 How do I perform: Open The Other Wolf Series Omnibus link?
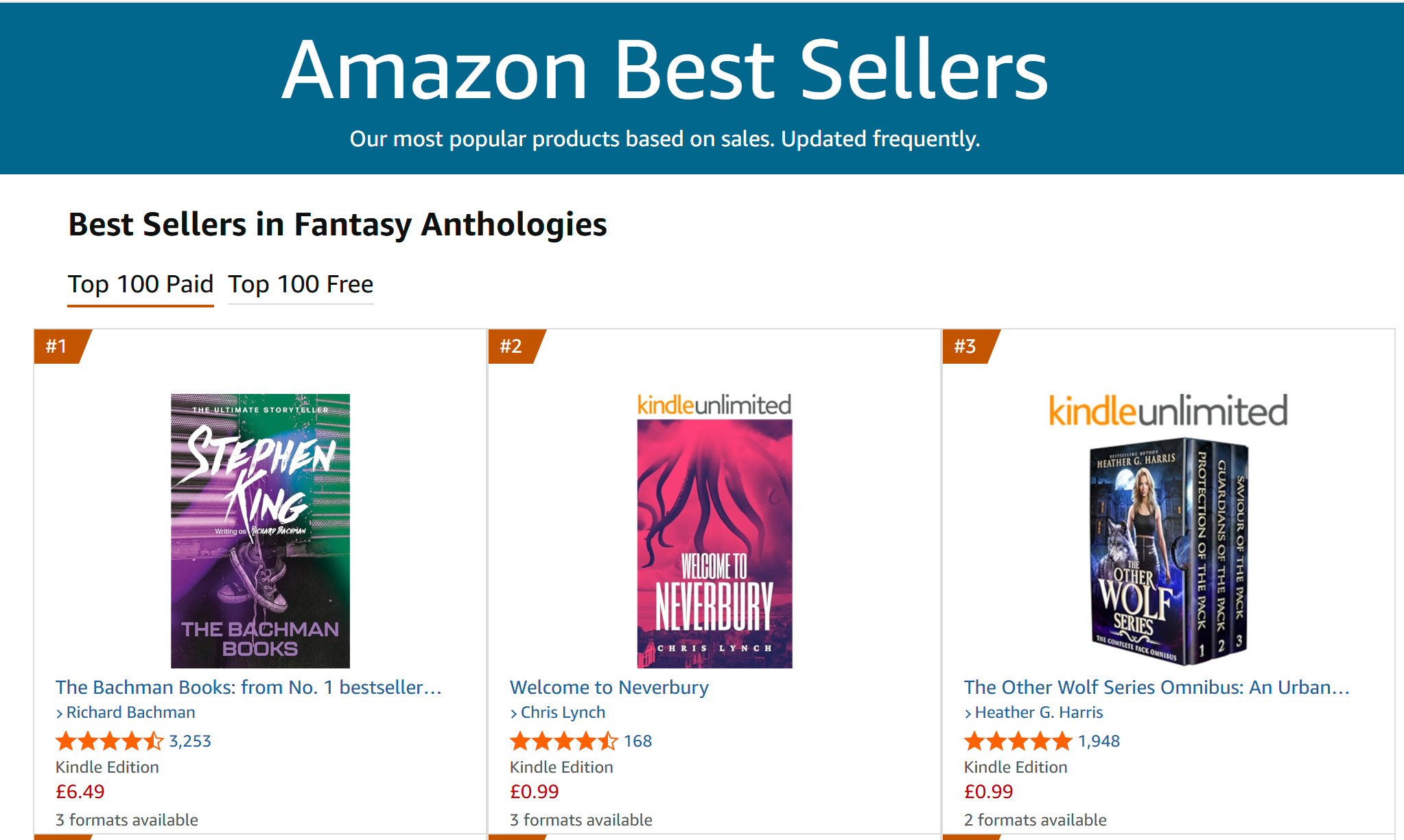[x=1157, y=687]
